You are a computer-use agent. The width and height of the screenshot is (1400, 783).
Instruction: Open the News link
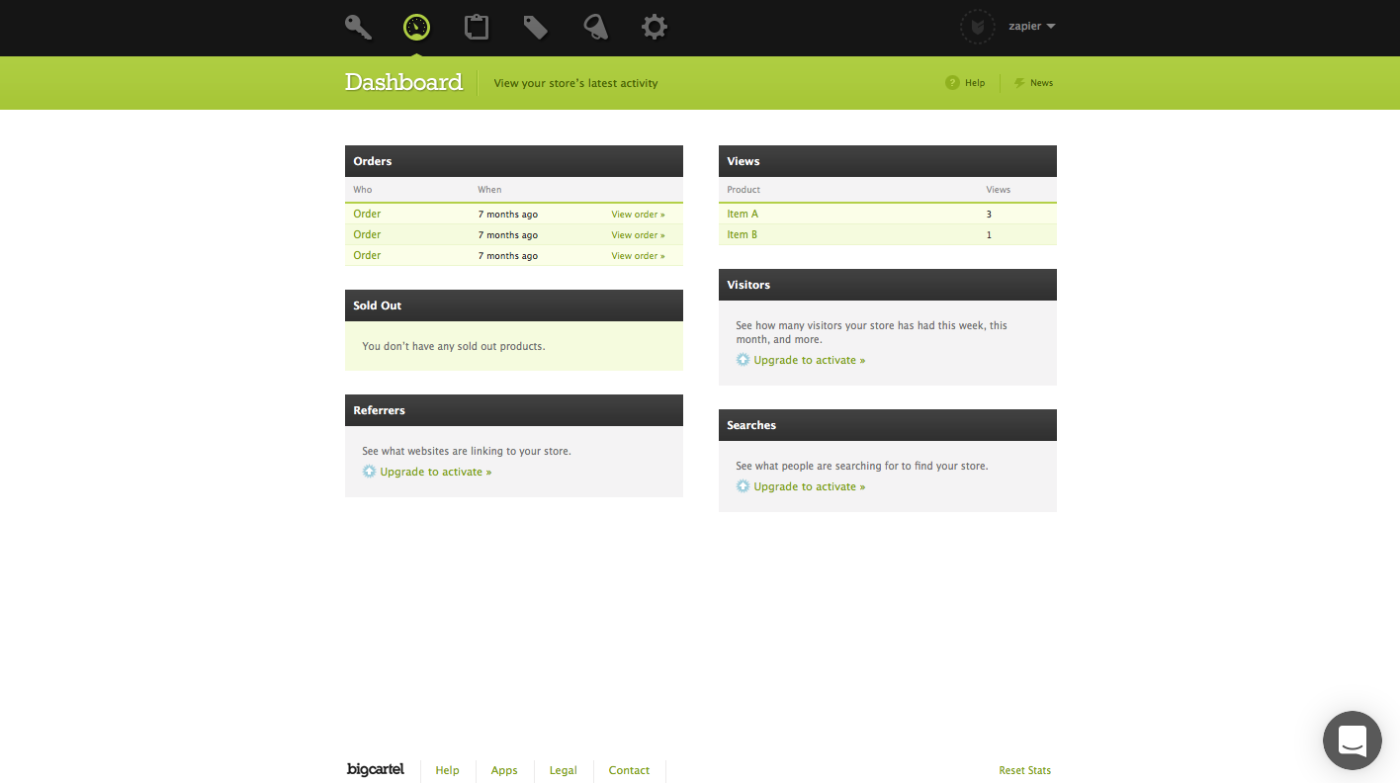pos(1042,83)
